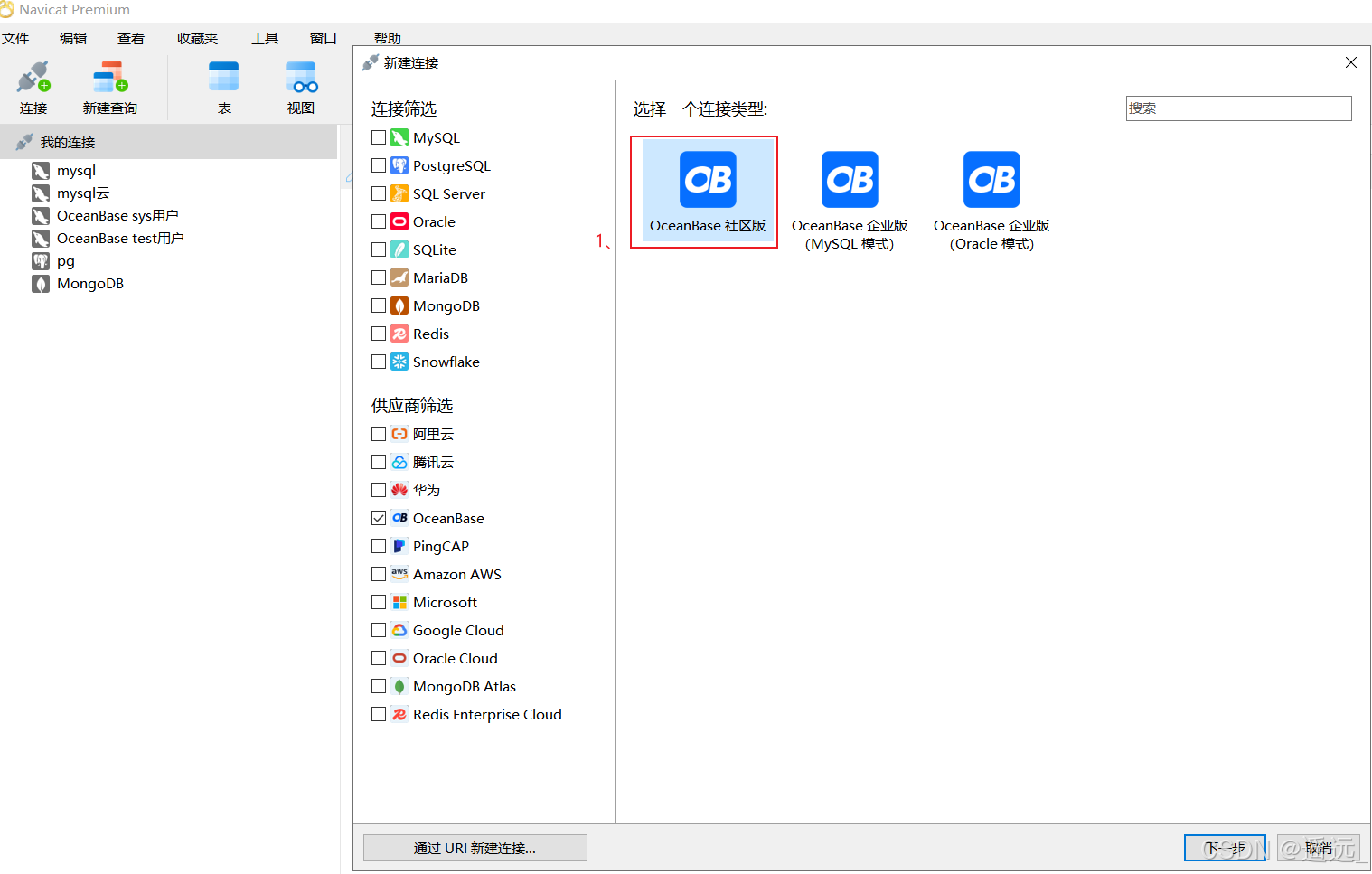Open the 帮助 menu

pyautogui.click(x=388, y=38)
